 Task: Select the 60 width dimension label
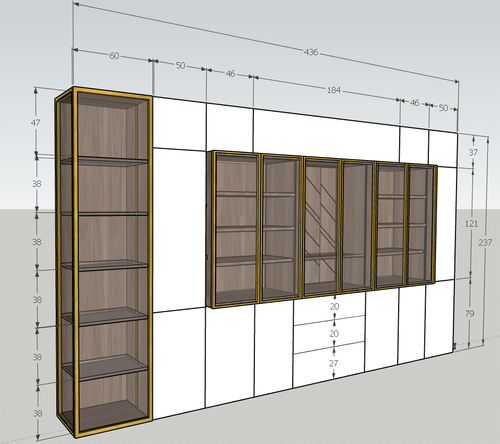point(114,56)
